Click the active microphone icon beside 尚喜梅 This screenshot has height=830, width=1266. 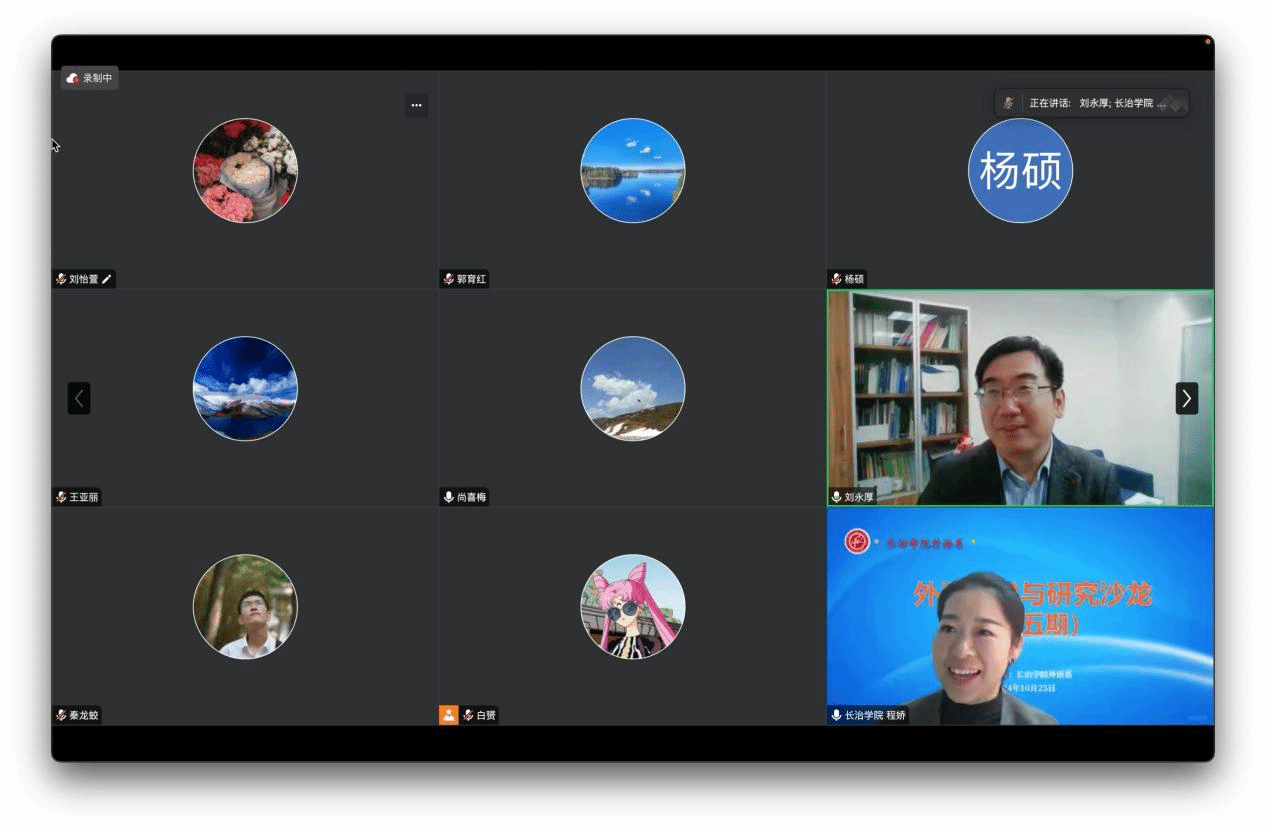(x=449, y=497)
